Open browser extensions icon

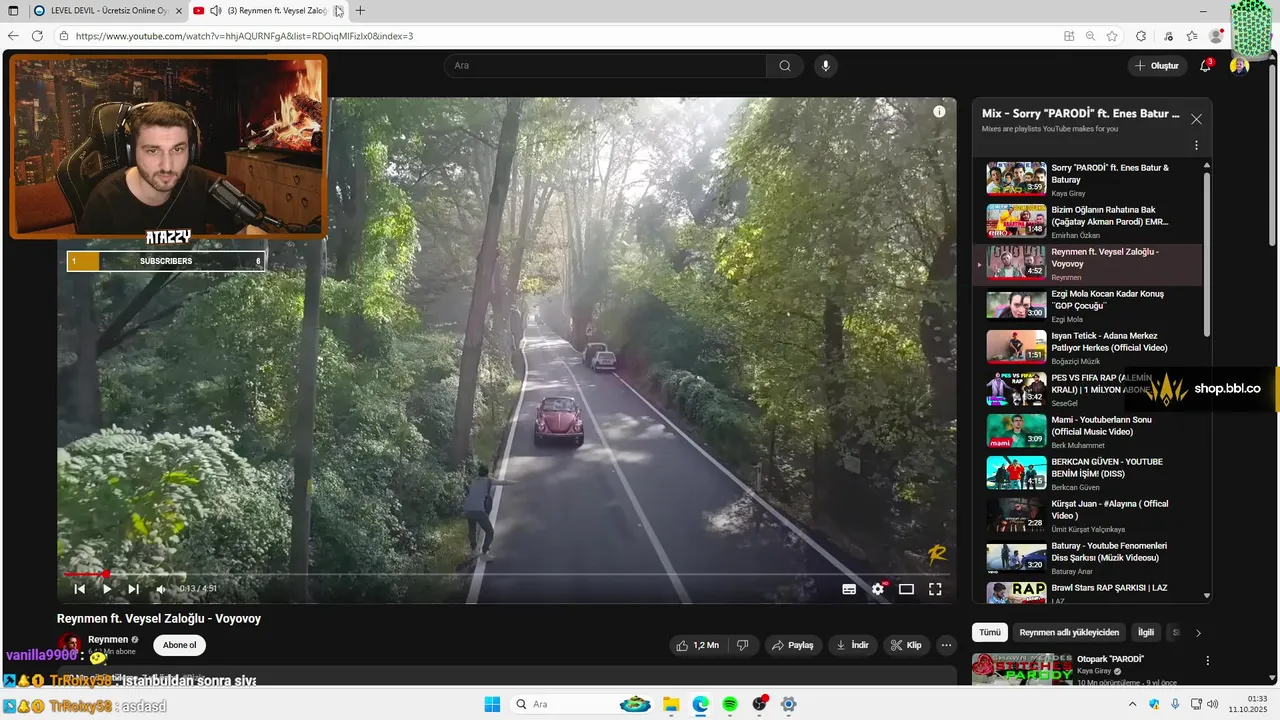pos(1141,36)
